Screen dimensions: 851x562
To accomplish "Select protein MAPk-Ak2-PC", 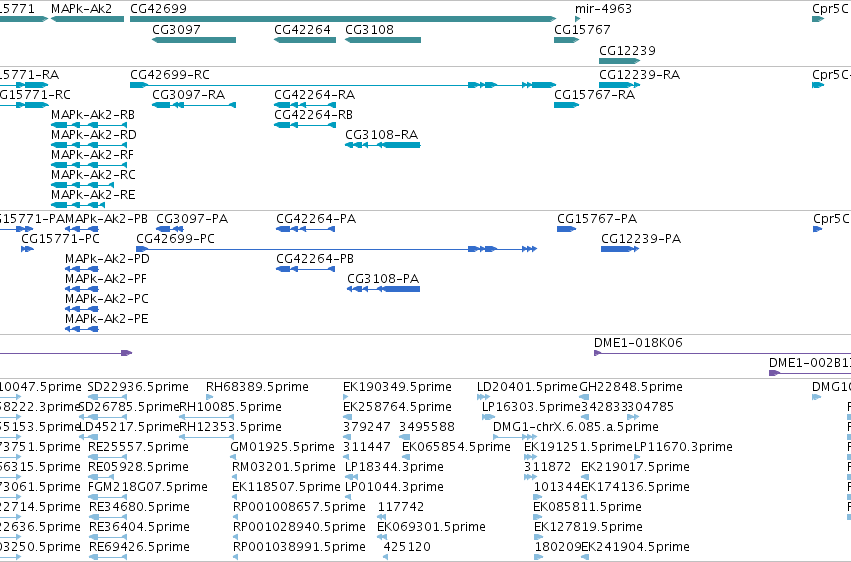I will pos(82,309).
